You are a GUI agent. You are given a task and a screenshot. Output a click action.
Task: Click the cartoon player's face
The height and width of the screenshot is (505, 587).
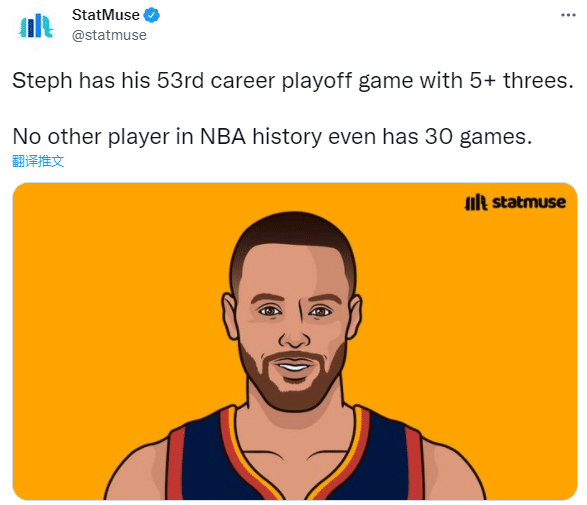[294, 318]
